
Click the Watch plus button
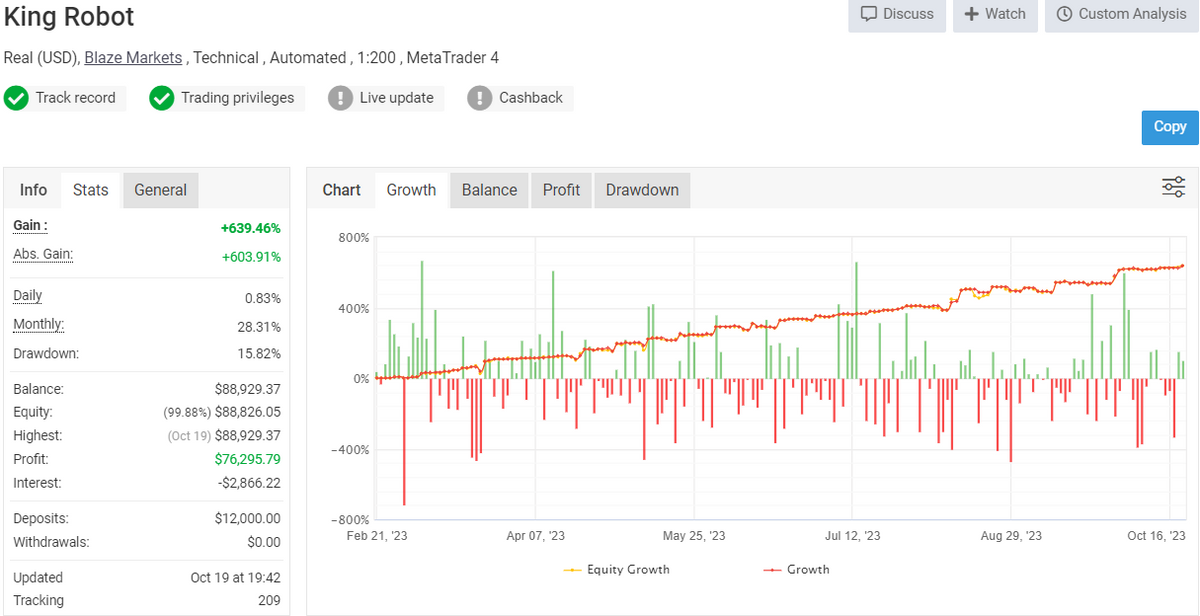(x=995, y=14)
